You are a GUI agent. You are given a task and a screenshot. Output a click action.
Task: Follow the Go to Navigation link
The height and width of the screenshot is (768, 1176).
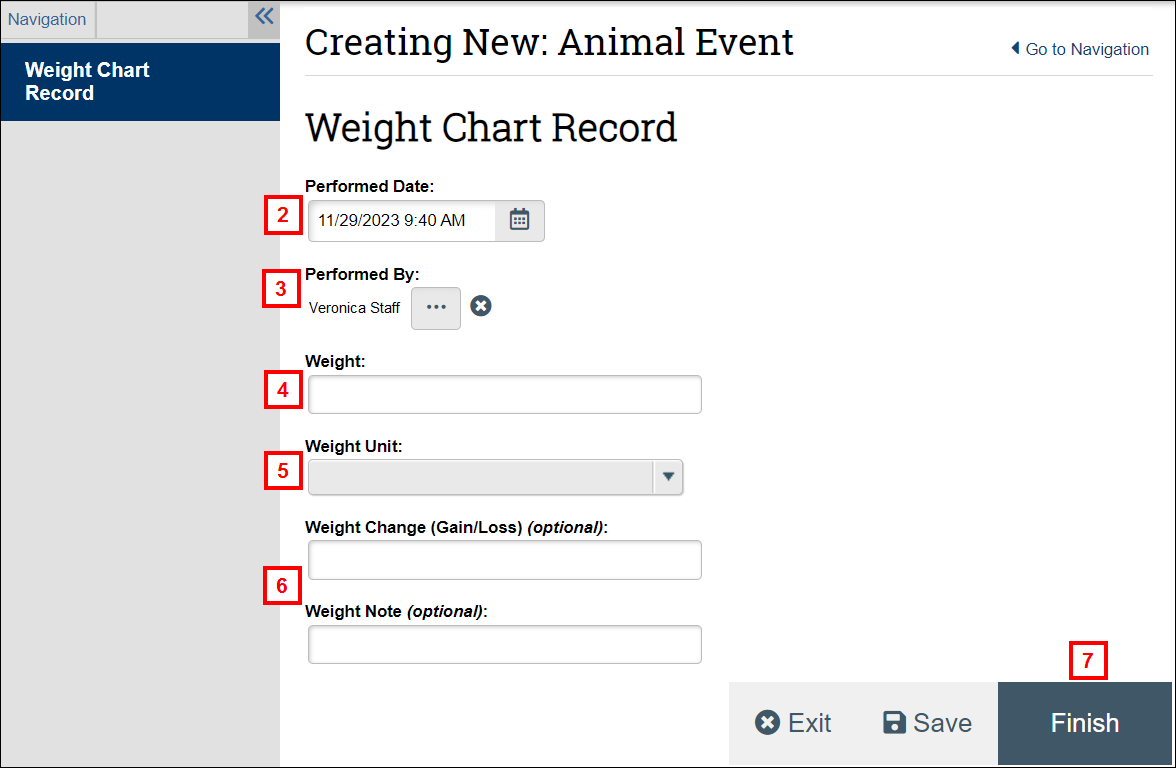pyautogui.click(x=1086, y=49)
